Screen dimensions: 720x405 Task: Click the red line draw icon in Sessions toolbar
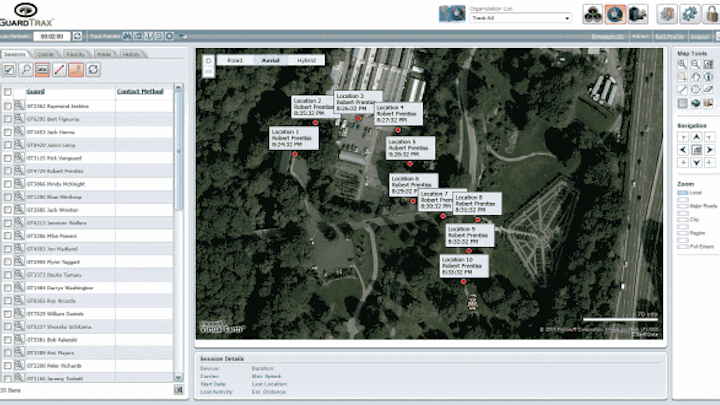(59, 70)
